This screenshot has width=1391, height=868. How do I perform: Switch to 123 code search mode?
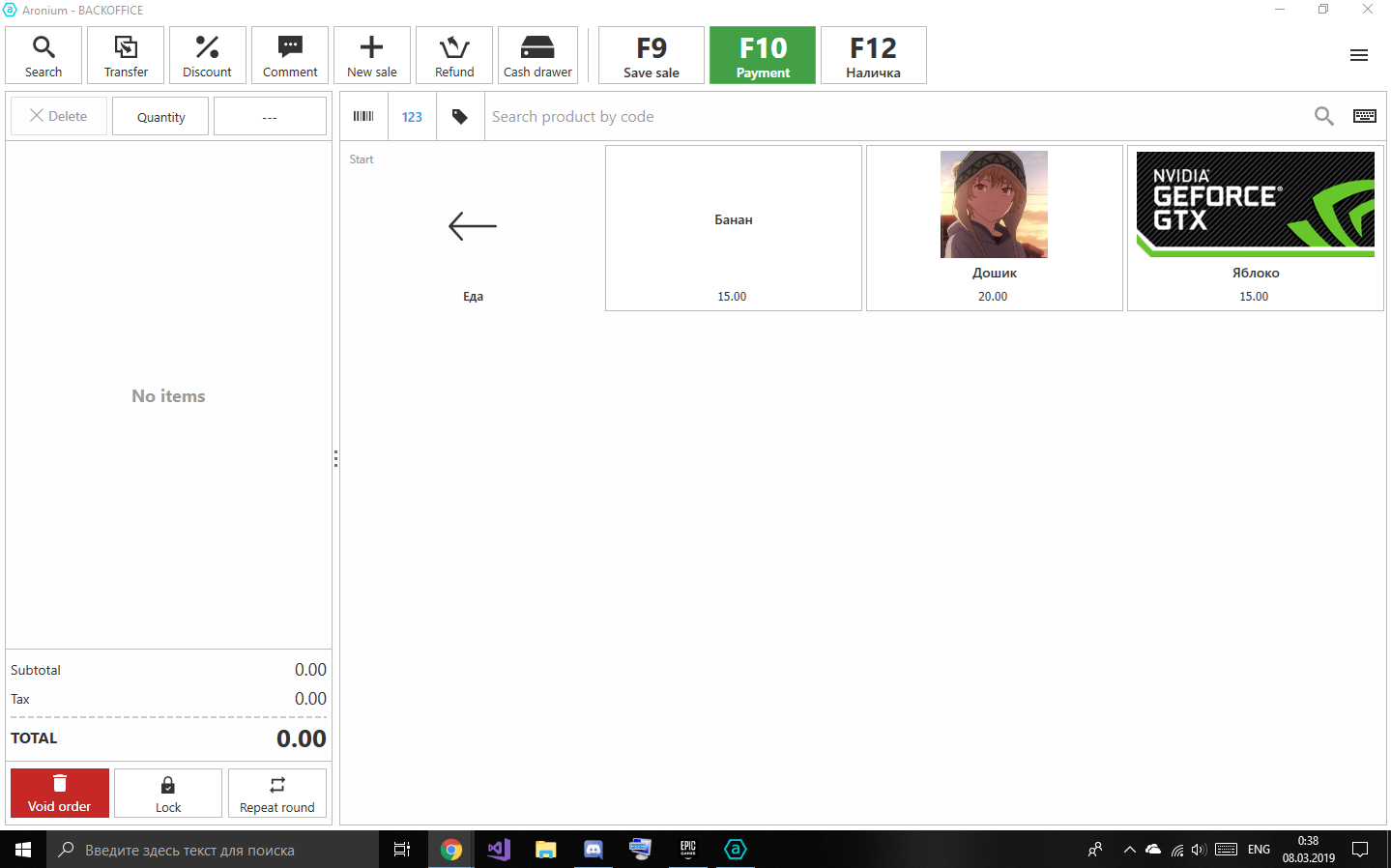[412, 116]
